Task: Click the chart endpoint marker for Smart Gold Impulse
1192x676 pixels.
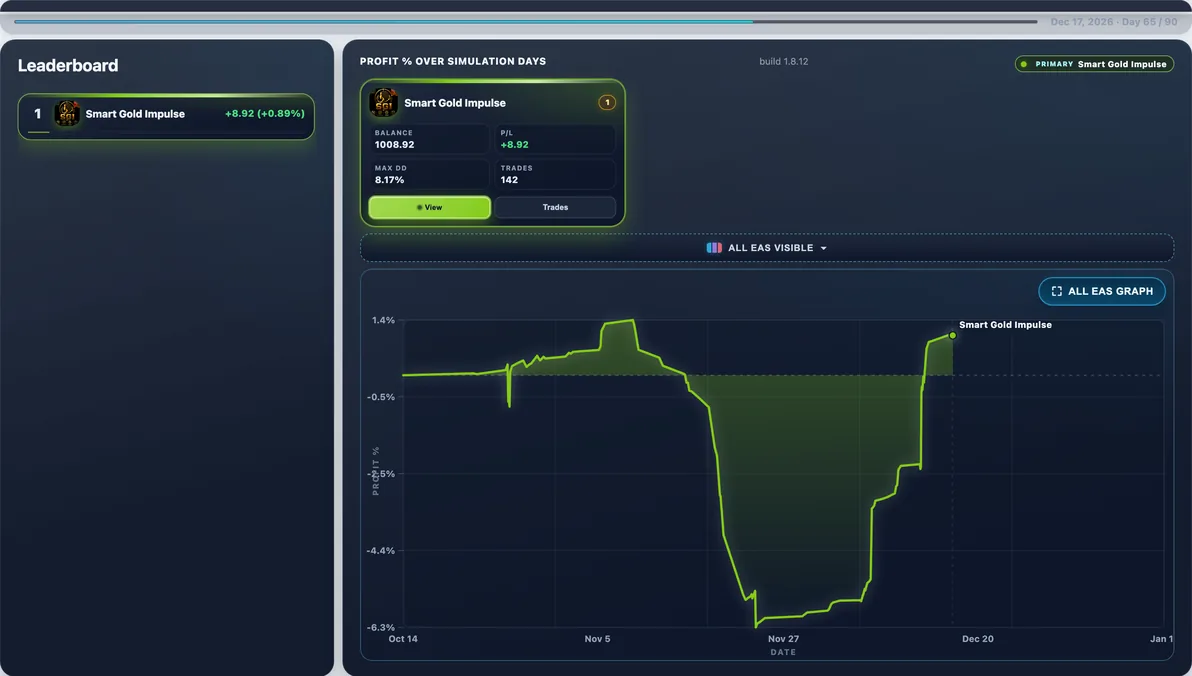Action: 953,335
